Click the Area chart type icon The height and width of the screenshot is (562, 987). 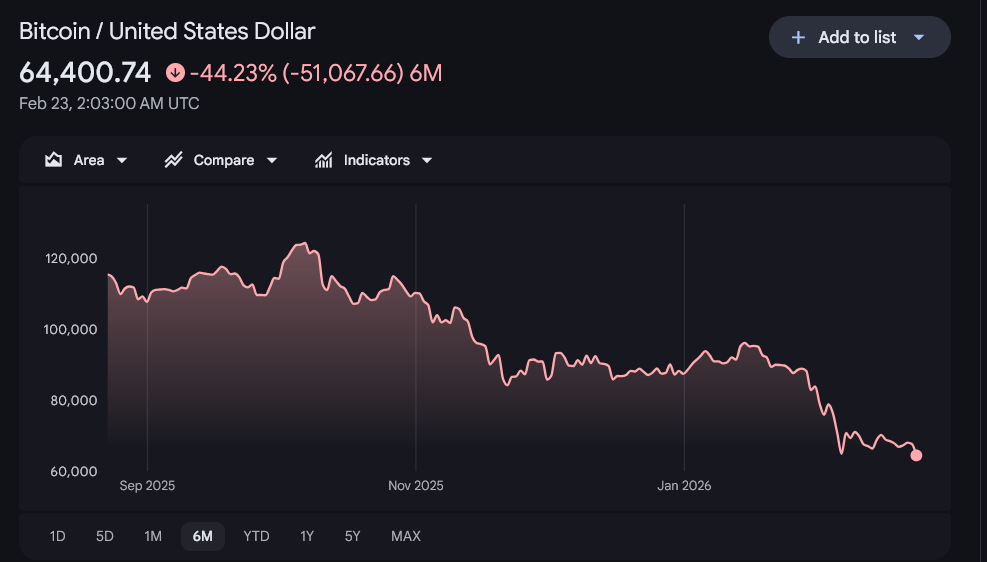tap(54, 160)
